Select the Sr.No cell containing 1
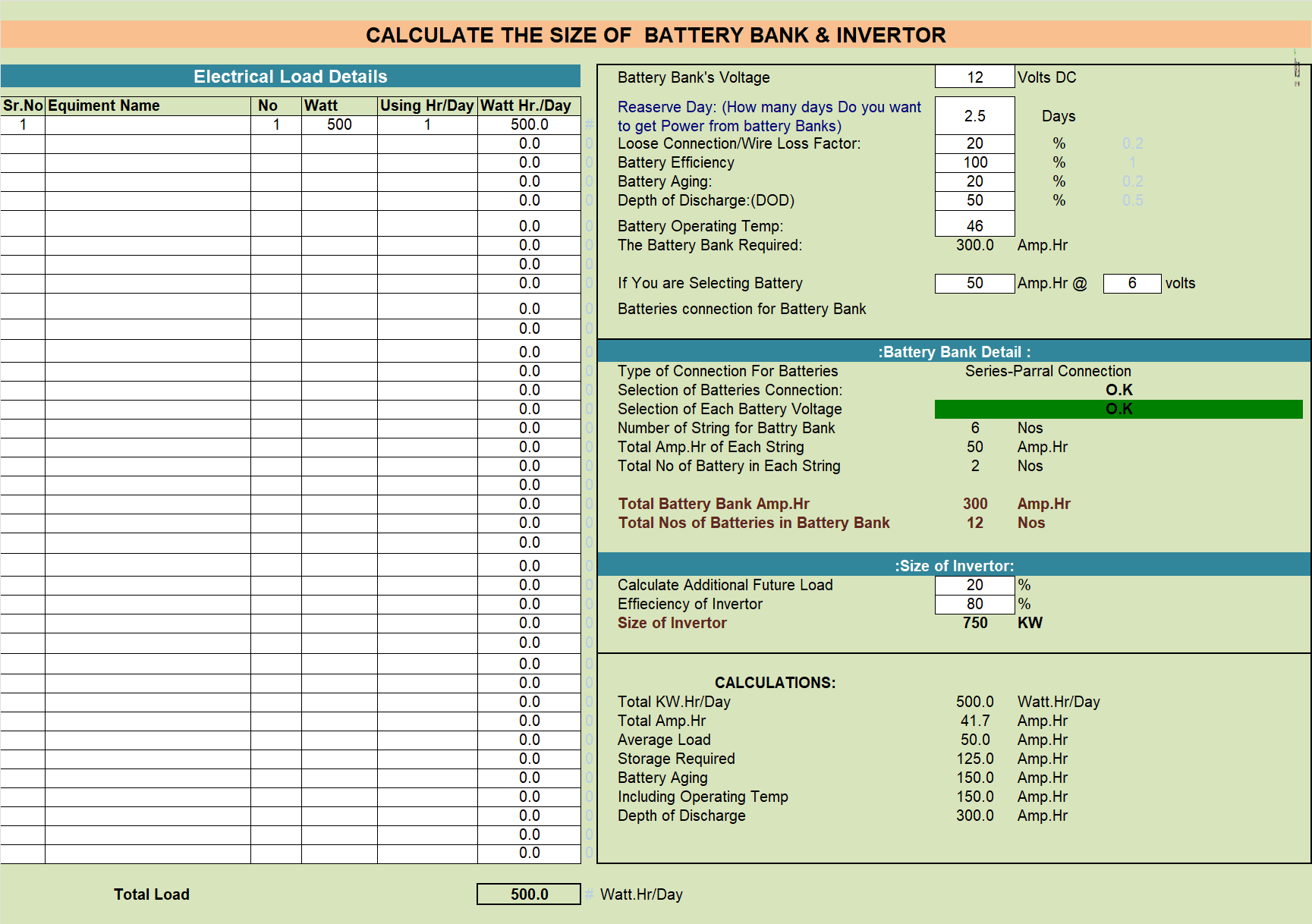The width and height of the screenshot is (1312, 924). (x=23, y=125)
